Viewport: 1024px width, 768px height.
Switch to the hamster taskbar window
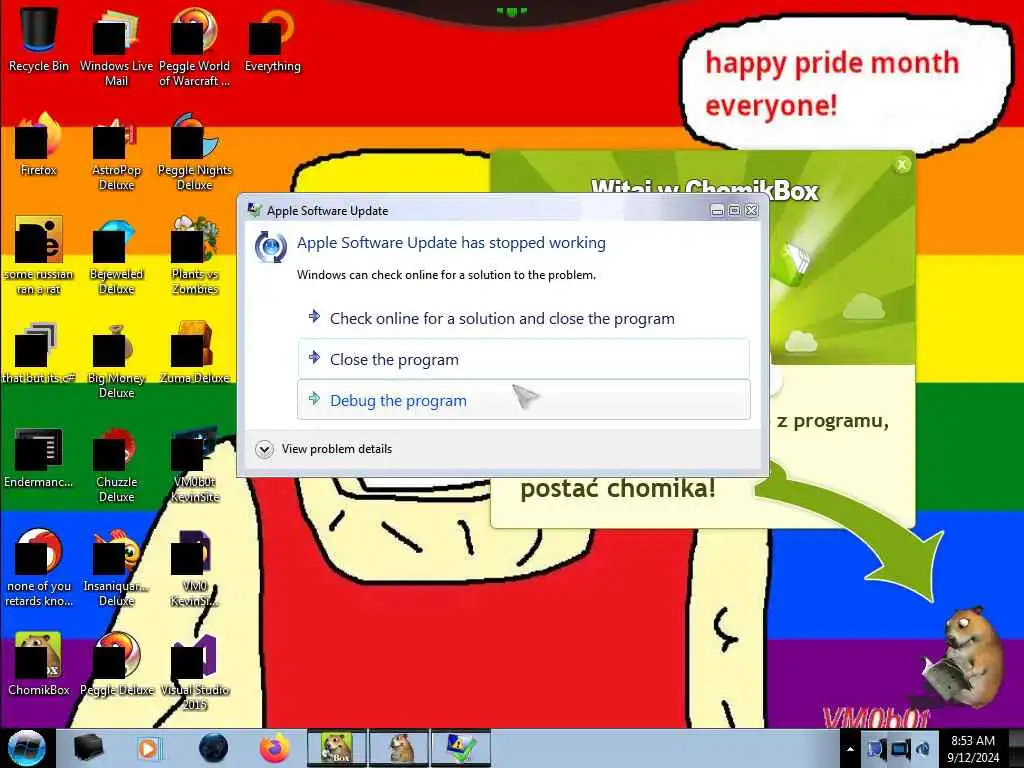[399, 748]
